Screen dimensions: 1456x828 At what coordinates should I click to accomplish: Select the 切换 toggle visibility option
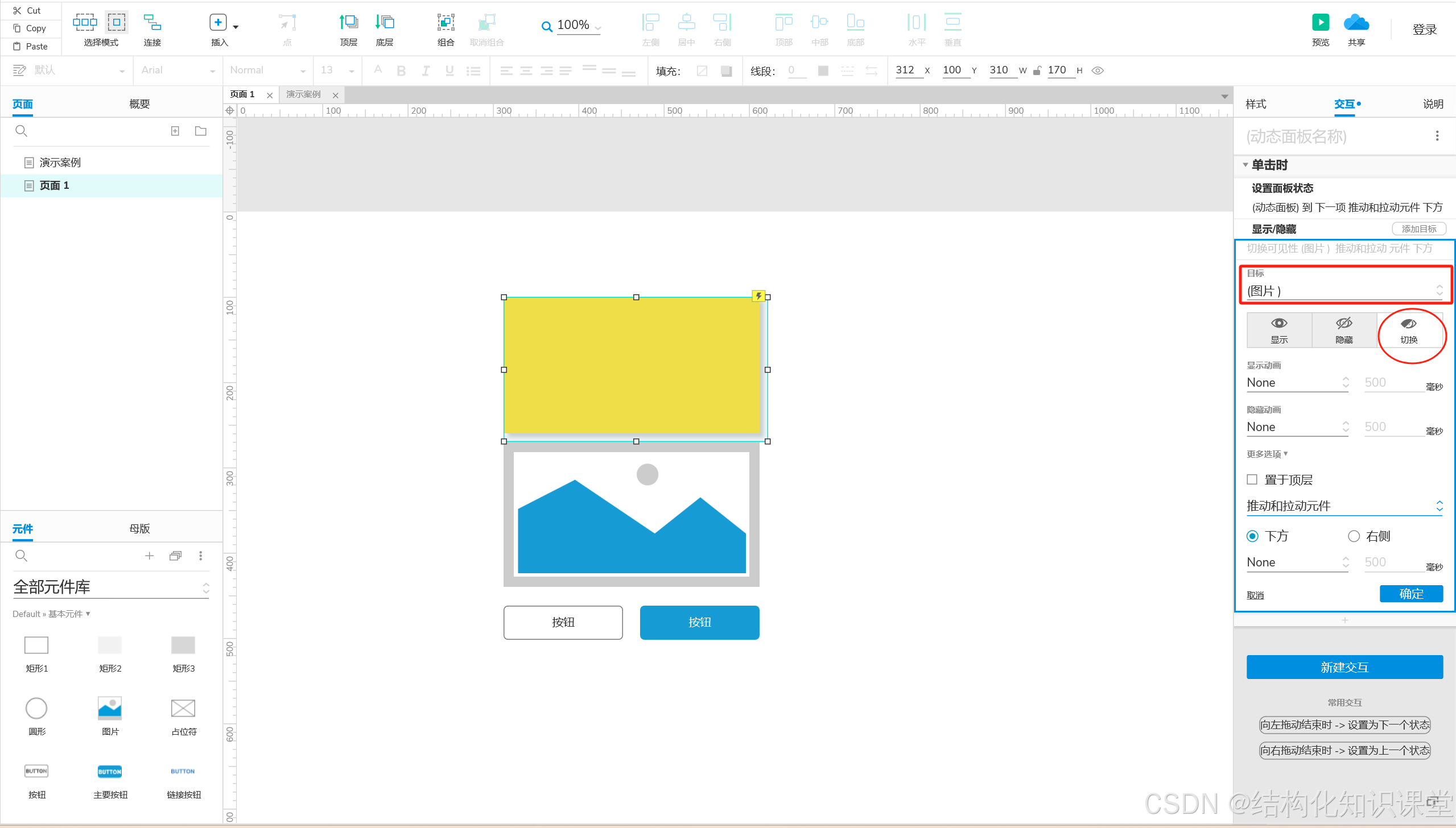point(1409,330)
